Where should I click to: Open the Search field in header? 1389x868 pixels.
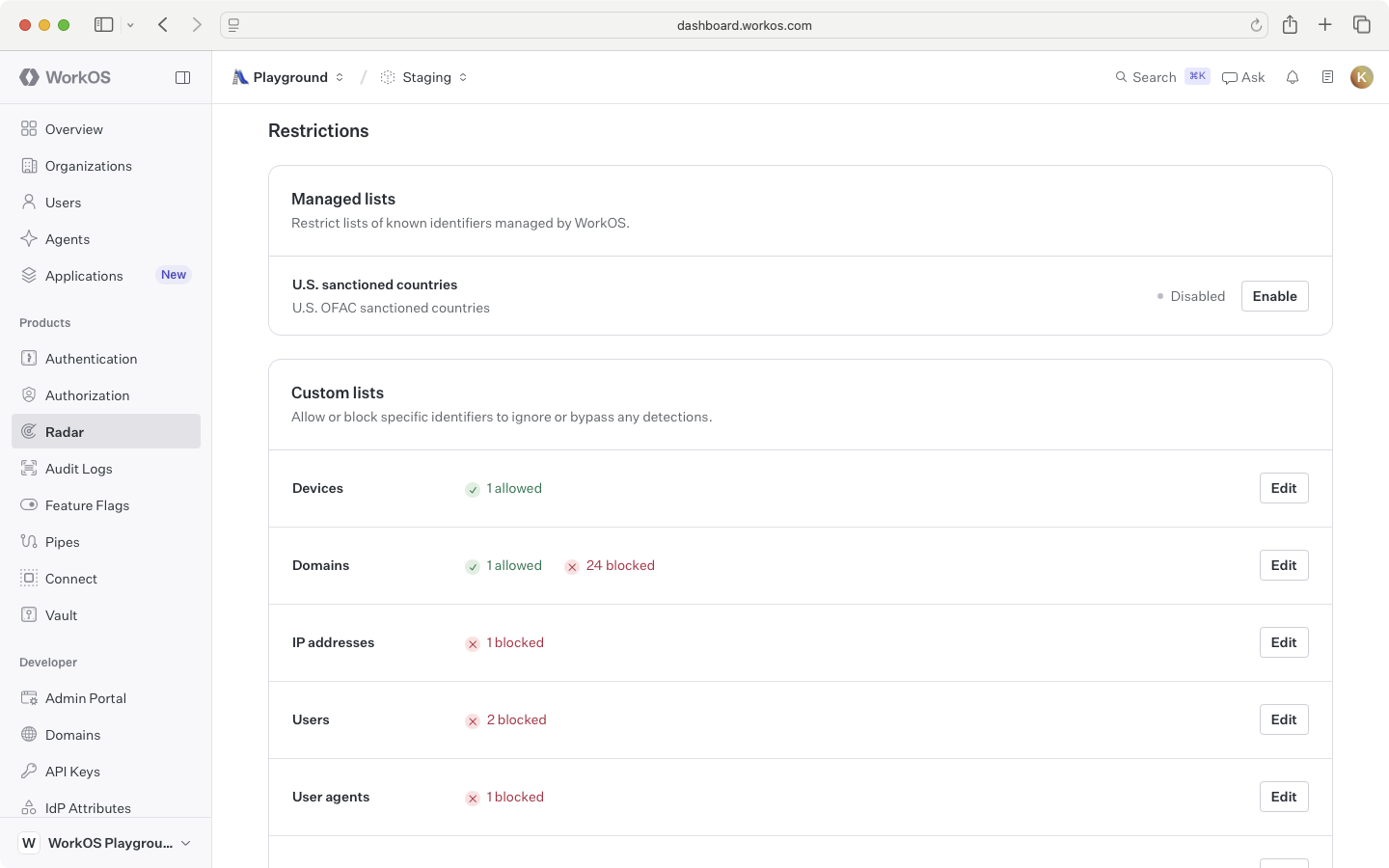[1162, 77]
